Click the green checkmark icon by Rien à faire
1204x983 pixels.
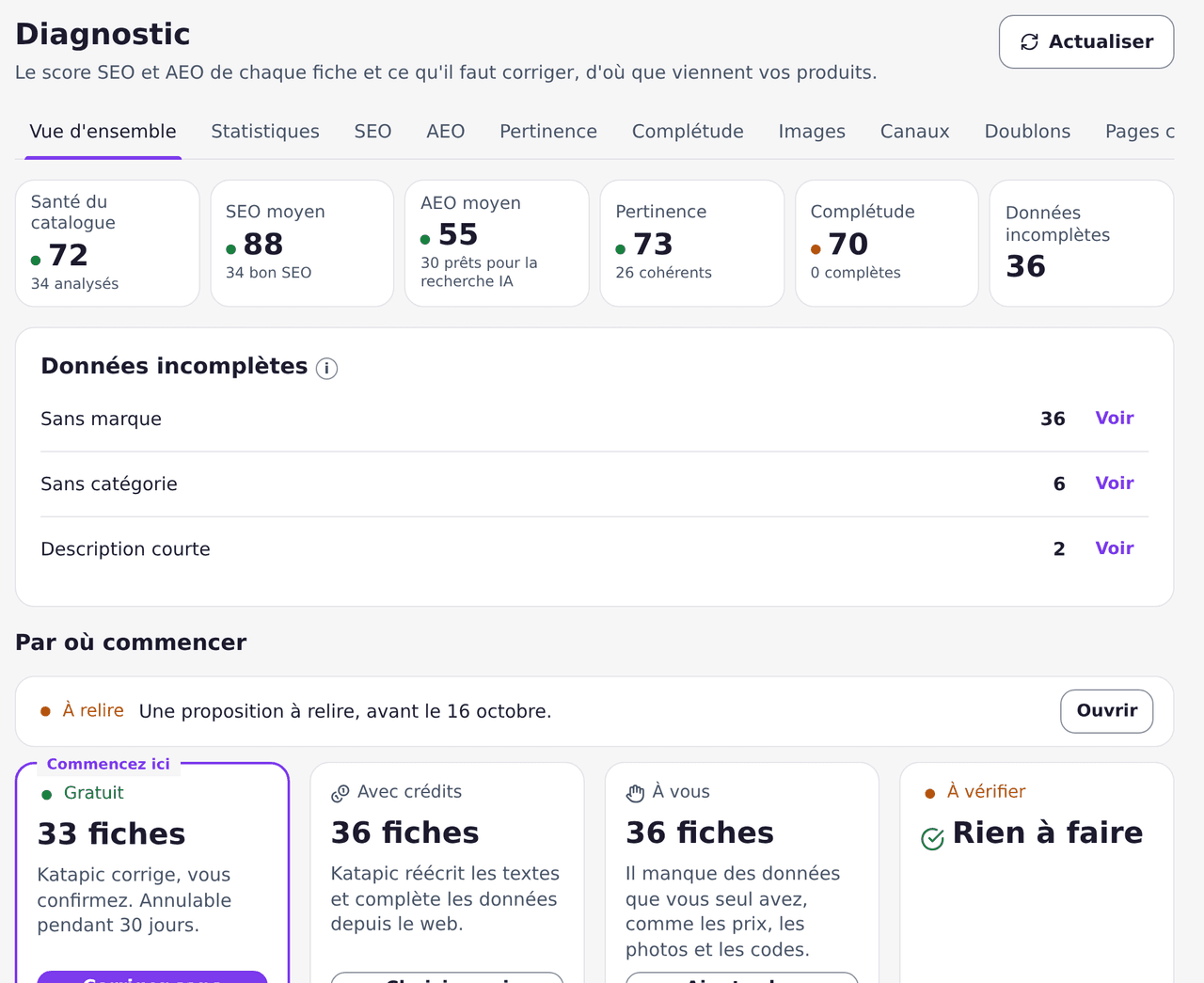tap(932, 839)
